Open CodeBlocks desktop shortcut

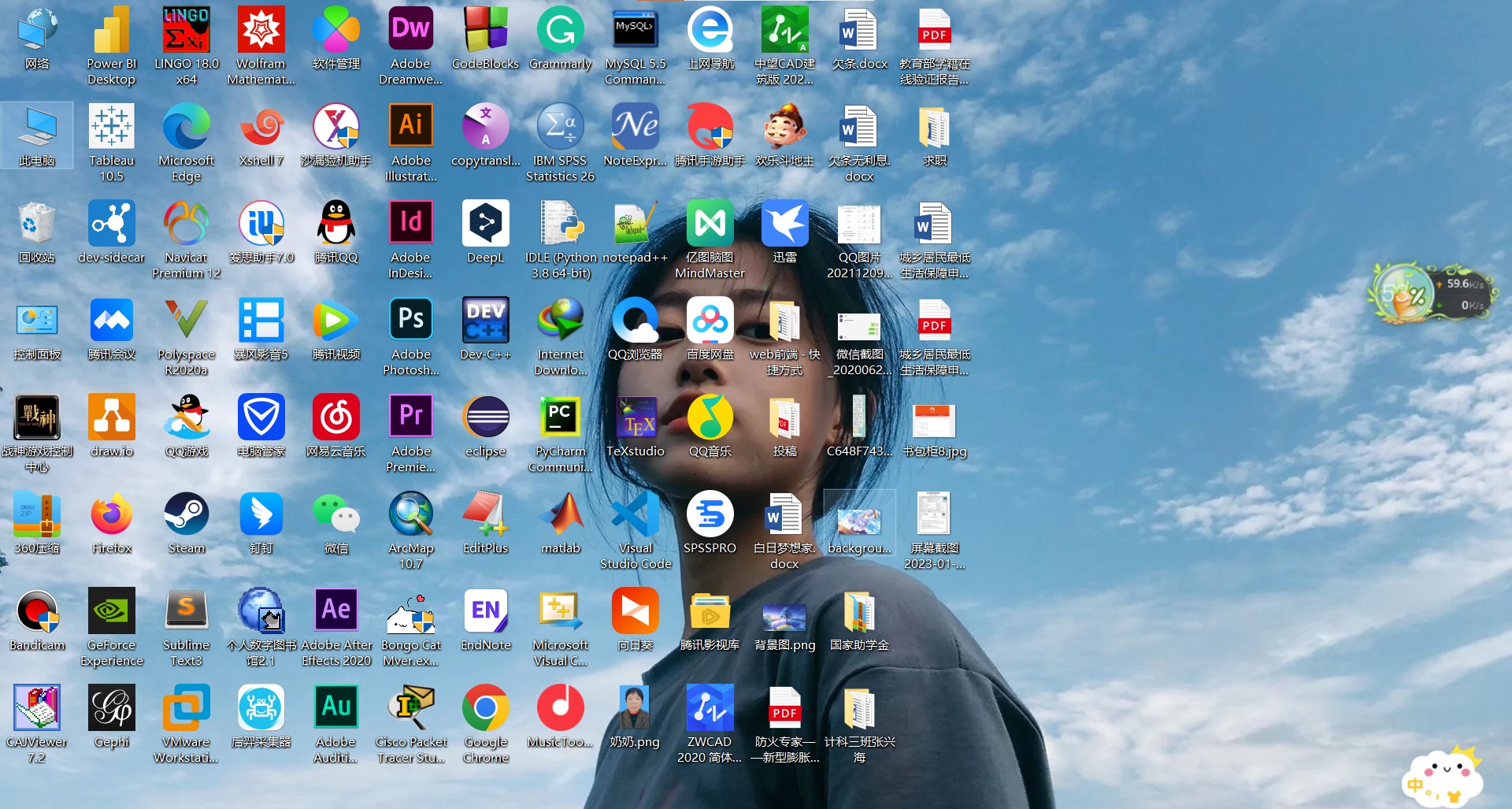tap(485, 30)
